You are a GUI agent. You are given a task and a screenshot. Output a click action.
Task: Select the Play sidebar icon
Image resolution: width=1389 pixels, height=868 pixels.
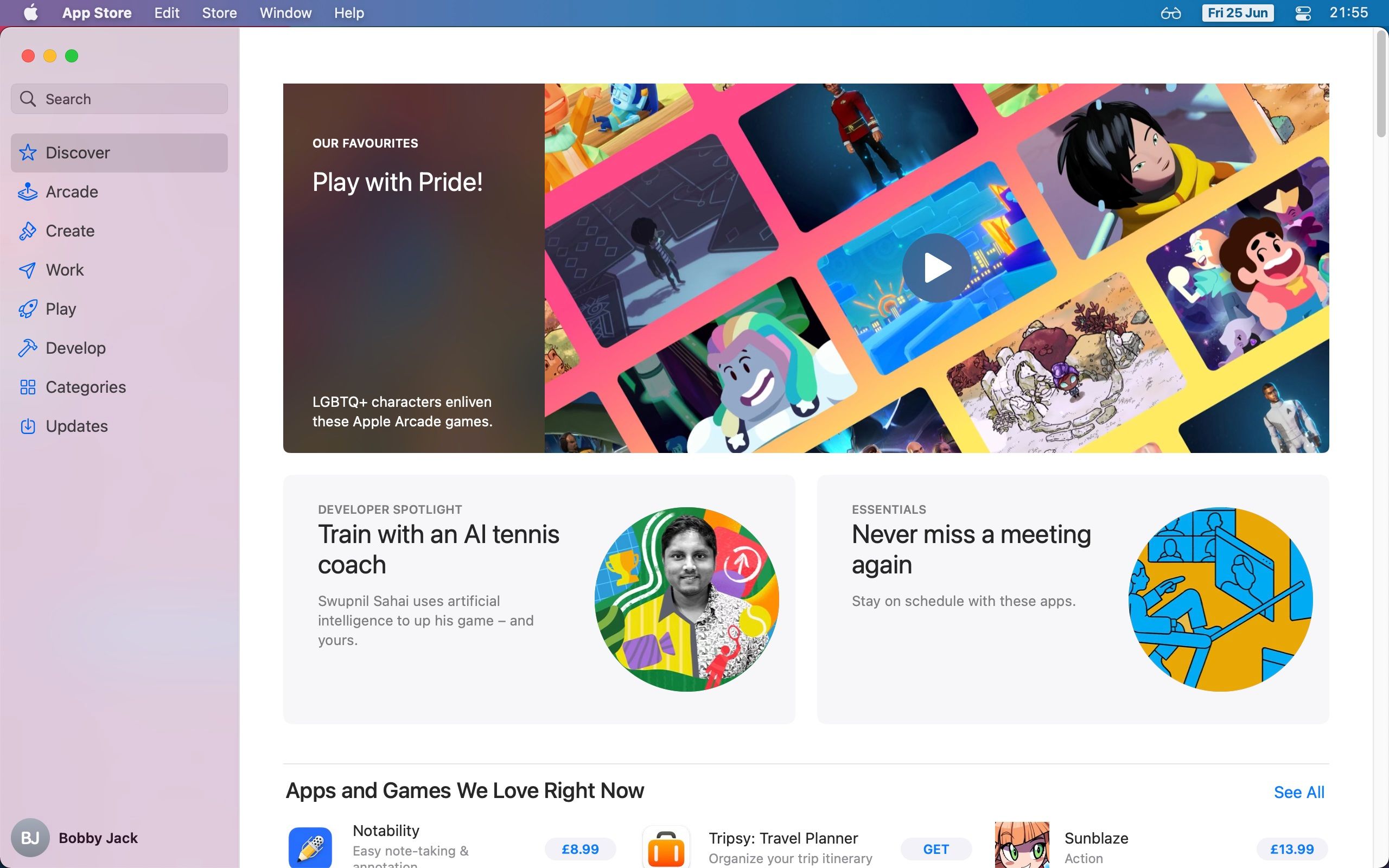click(x=28, y=308)
